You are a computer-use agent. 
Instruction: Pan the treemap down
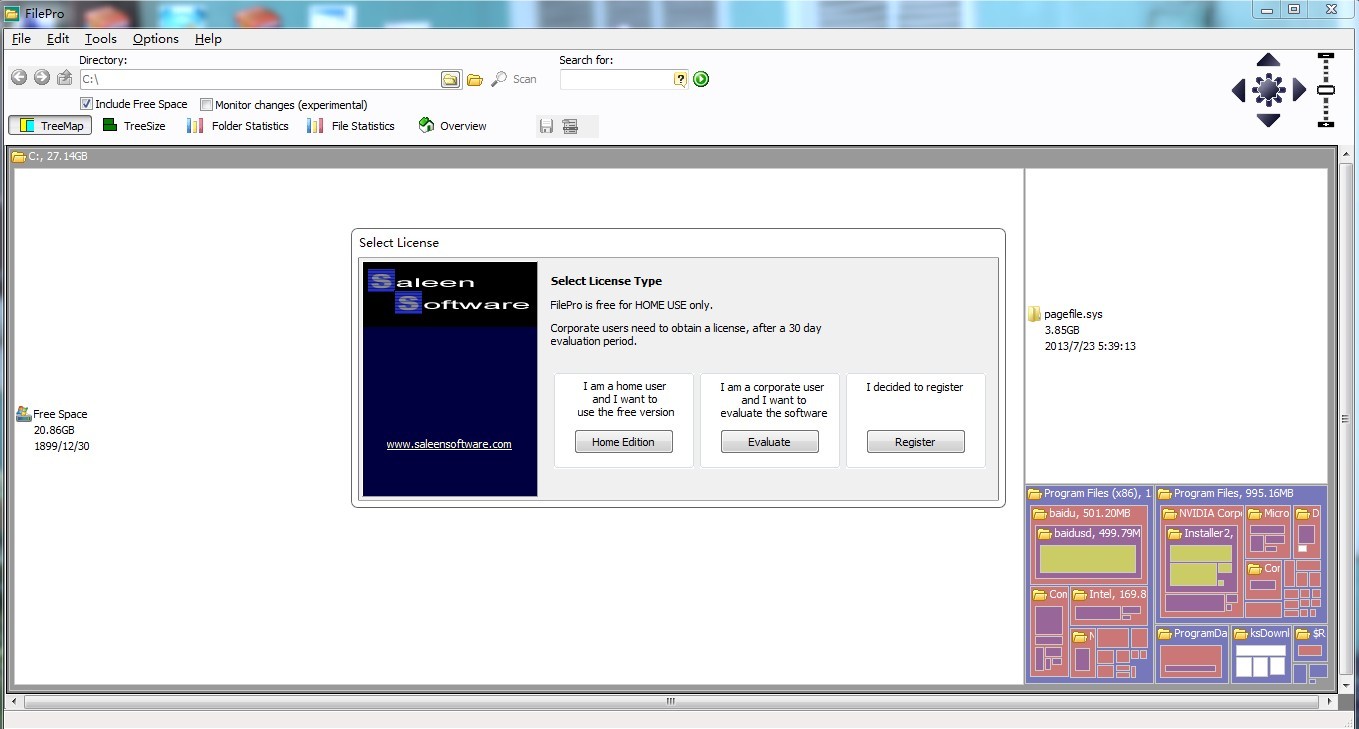(1268, 120)
